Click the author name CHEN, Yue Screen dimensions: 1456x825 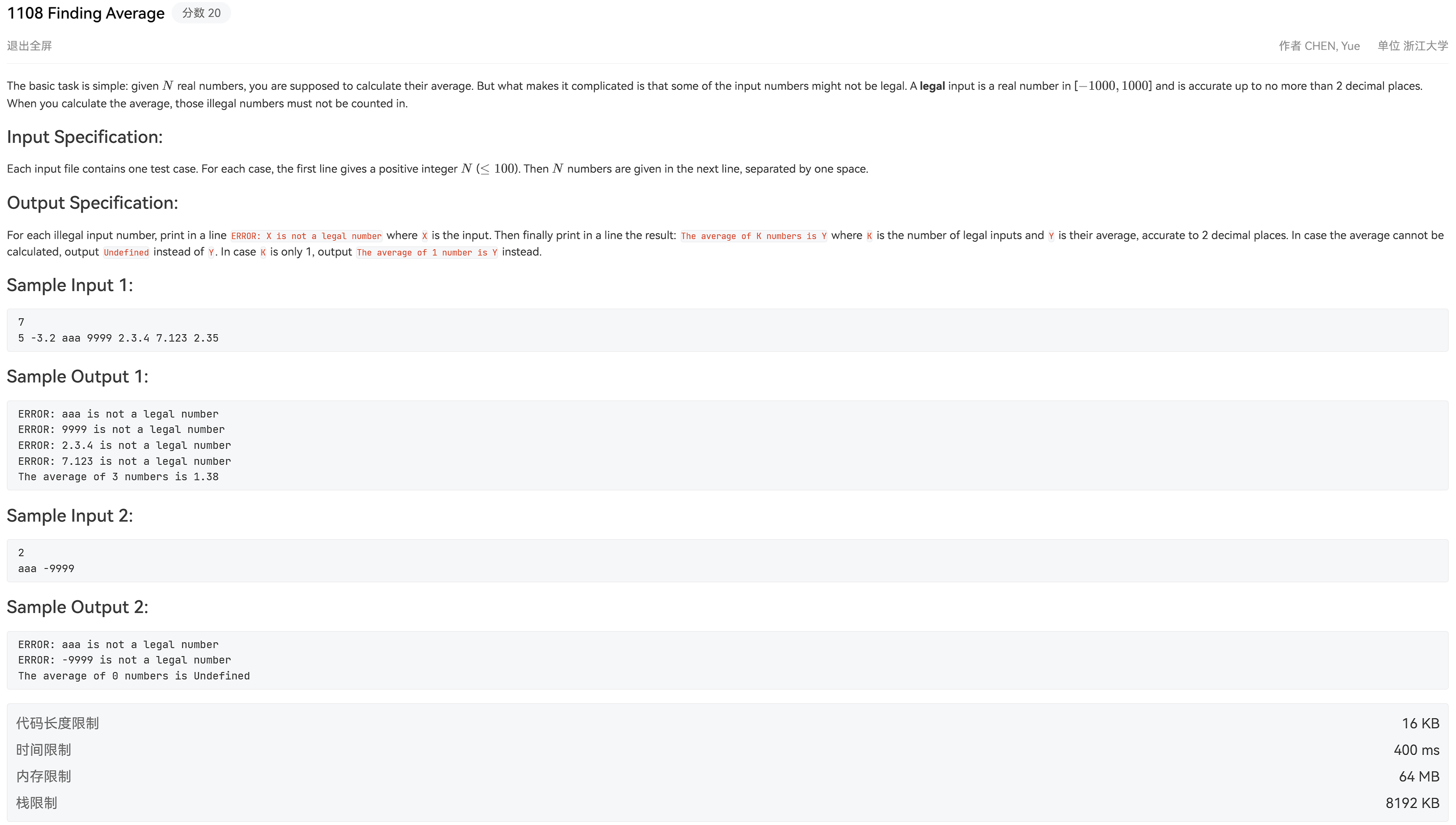[1331, 46]
